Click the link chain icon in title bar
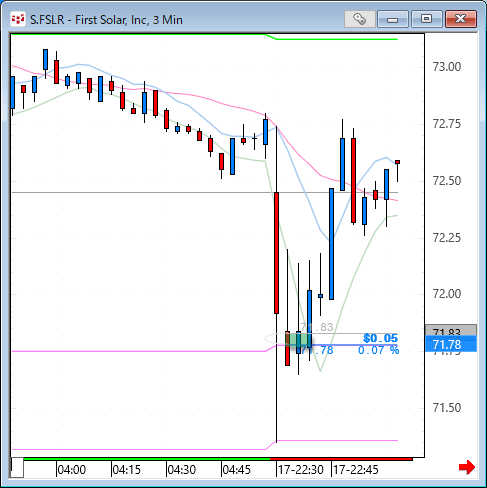Image resolution: width=487 pixels, height=488 pixels. click(x=360, y=19)
